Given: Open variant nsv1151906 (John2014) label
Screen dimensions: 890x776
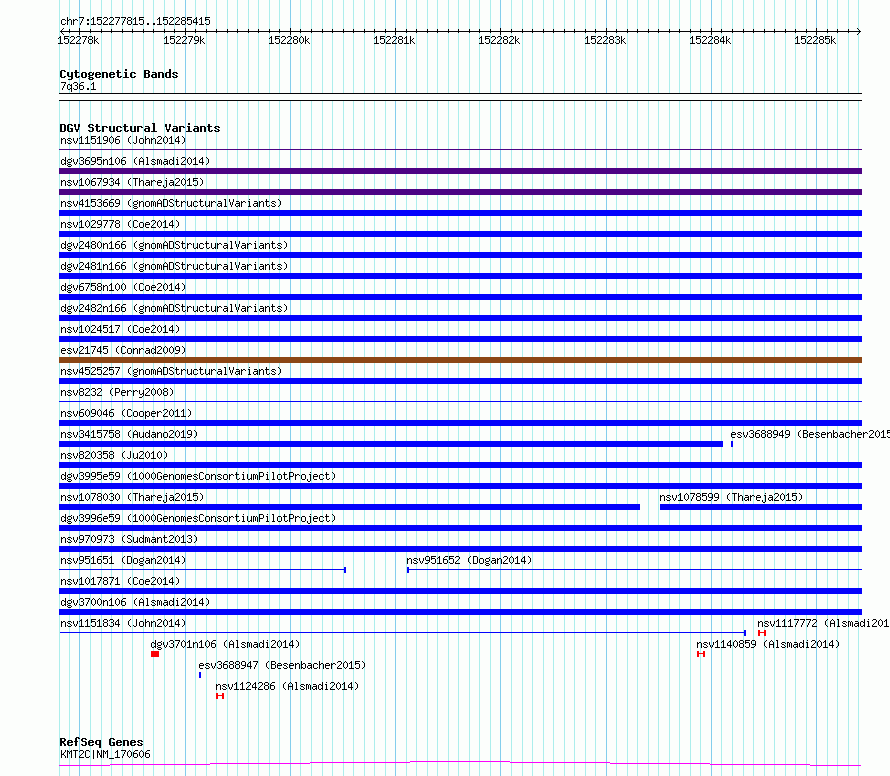Looking at the screenshot, I should tap(123, 140).
